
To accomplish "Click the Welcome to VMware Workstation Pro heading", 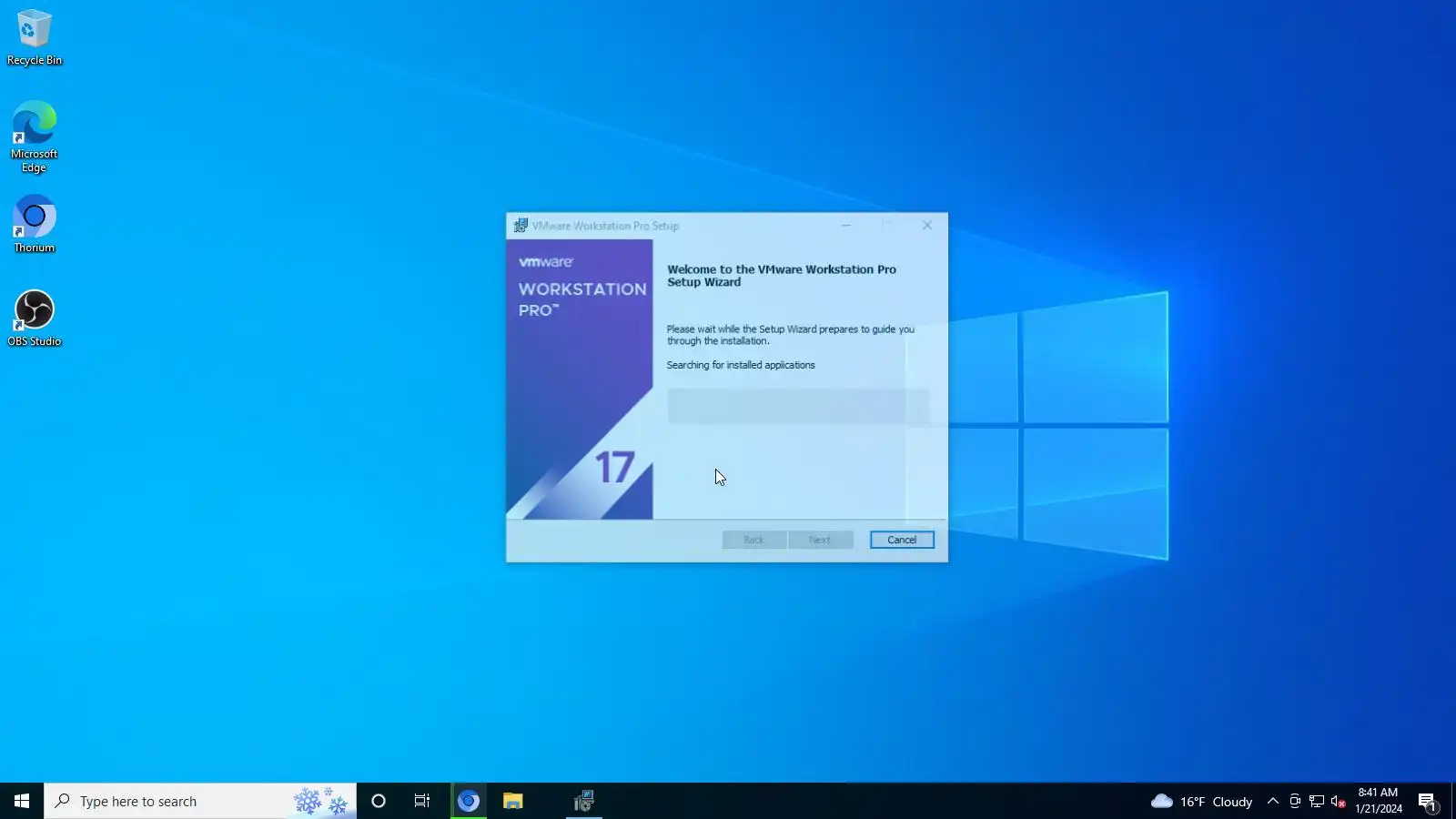I will coord(782,276).
